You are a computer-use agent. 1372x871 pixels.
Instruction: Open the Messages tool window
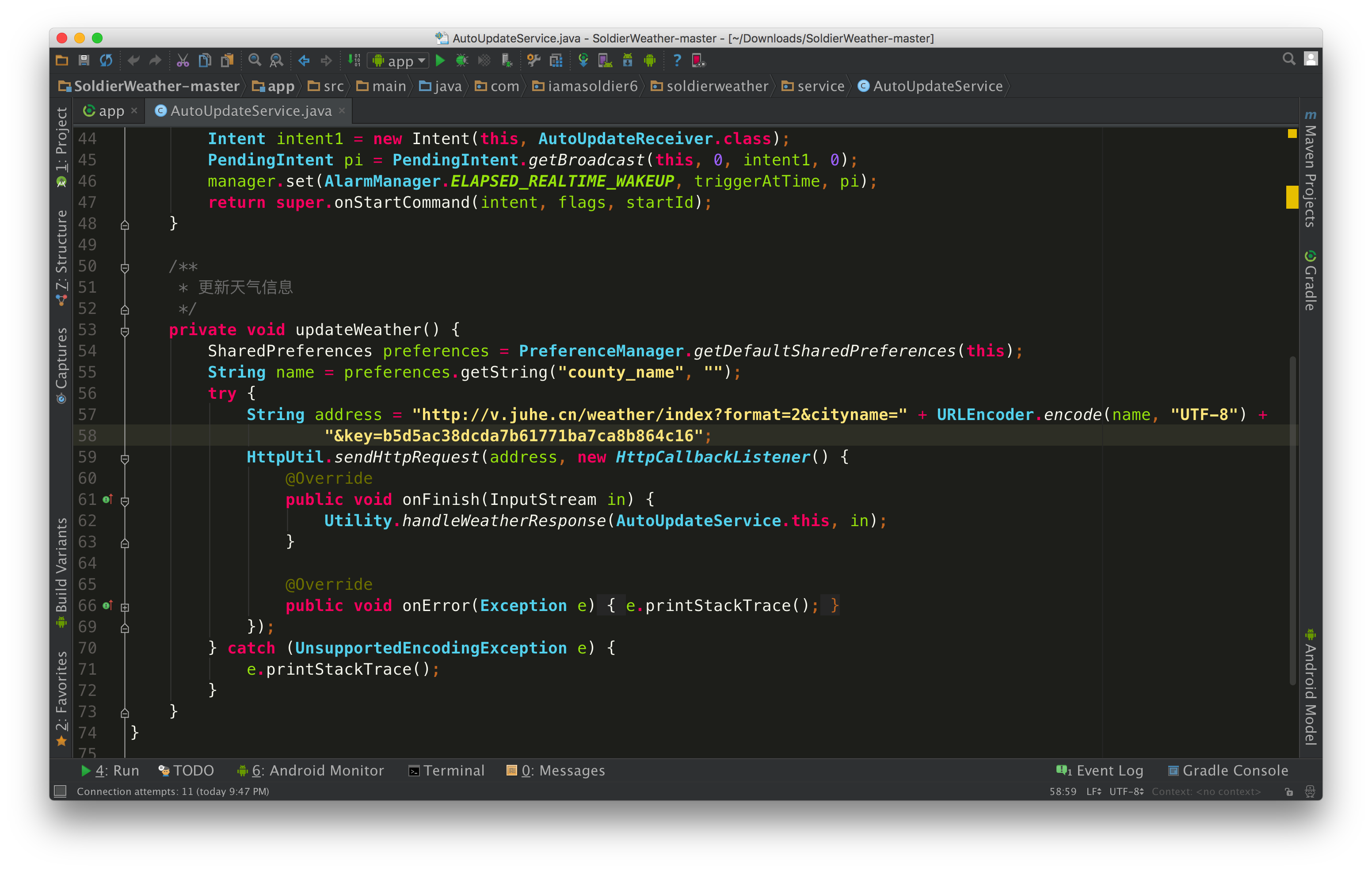pyautogui.click(x=556, y=770)
